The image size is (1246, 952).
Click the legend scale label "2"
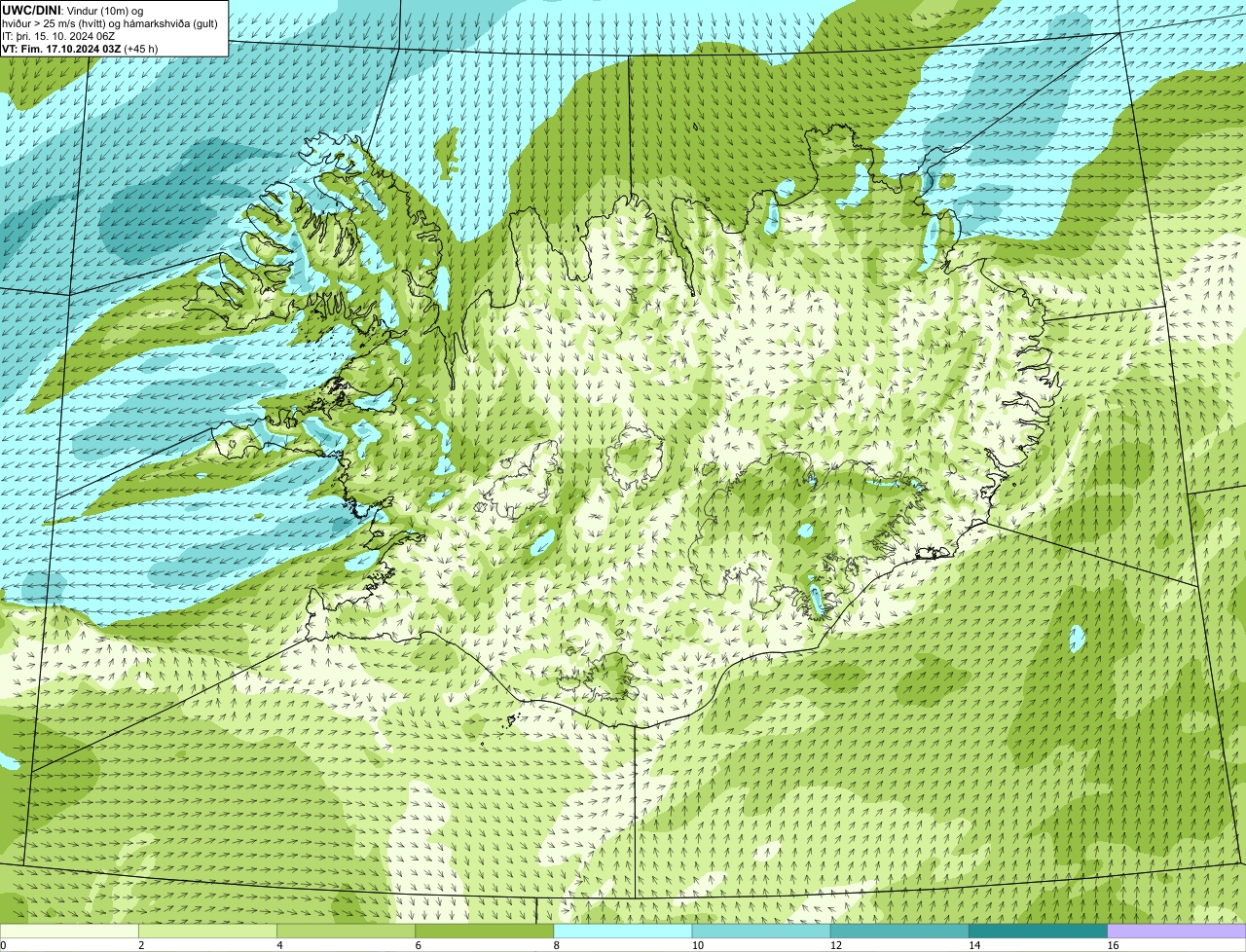point(141,945)
